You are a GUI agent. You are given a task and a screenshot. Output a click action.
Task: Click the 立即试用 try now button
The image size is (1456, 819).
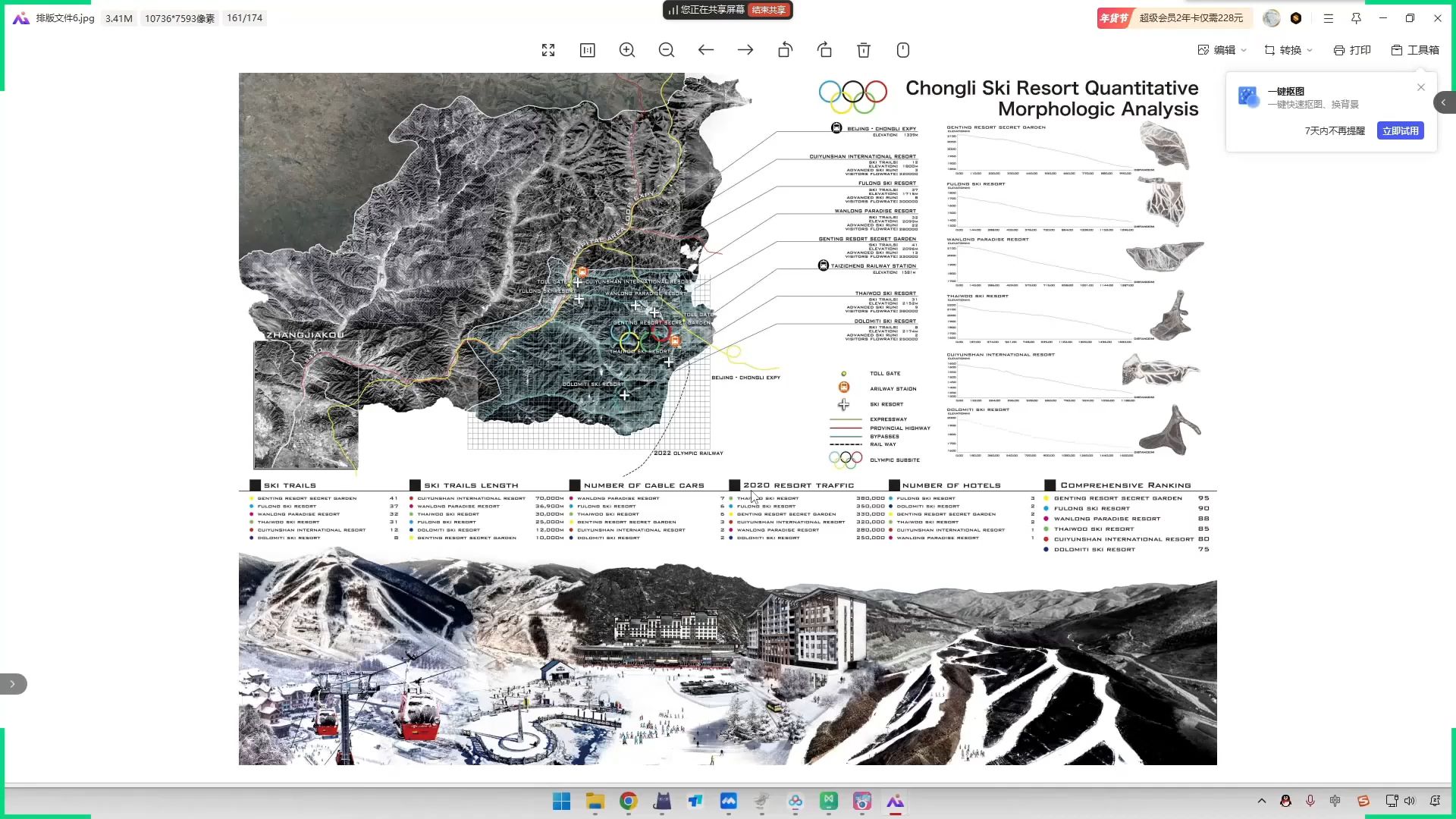[x=1400, y=130]
